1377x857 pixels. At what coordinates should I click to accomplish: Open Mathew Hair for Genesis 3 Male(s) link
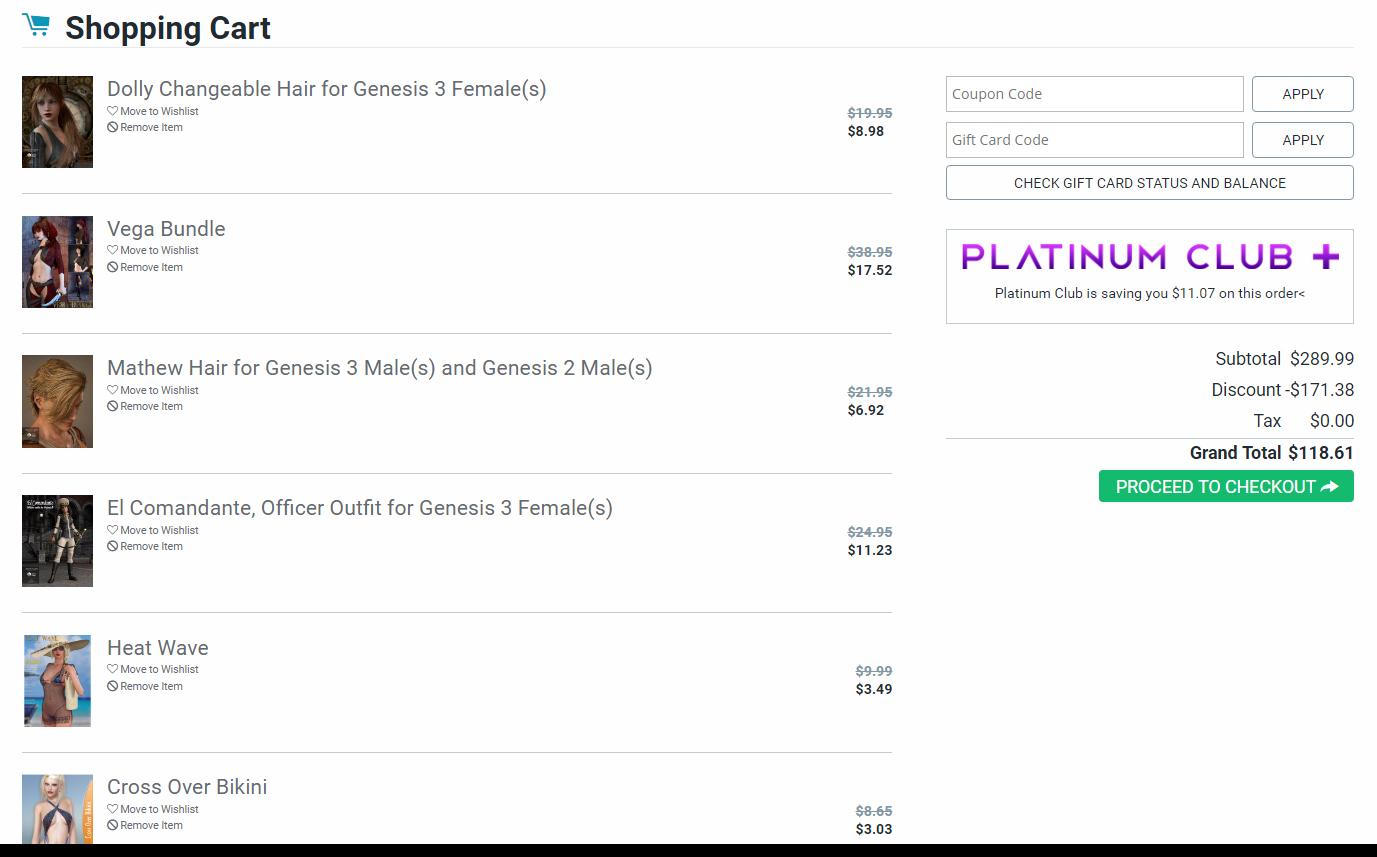point(379,368)
